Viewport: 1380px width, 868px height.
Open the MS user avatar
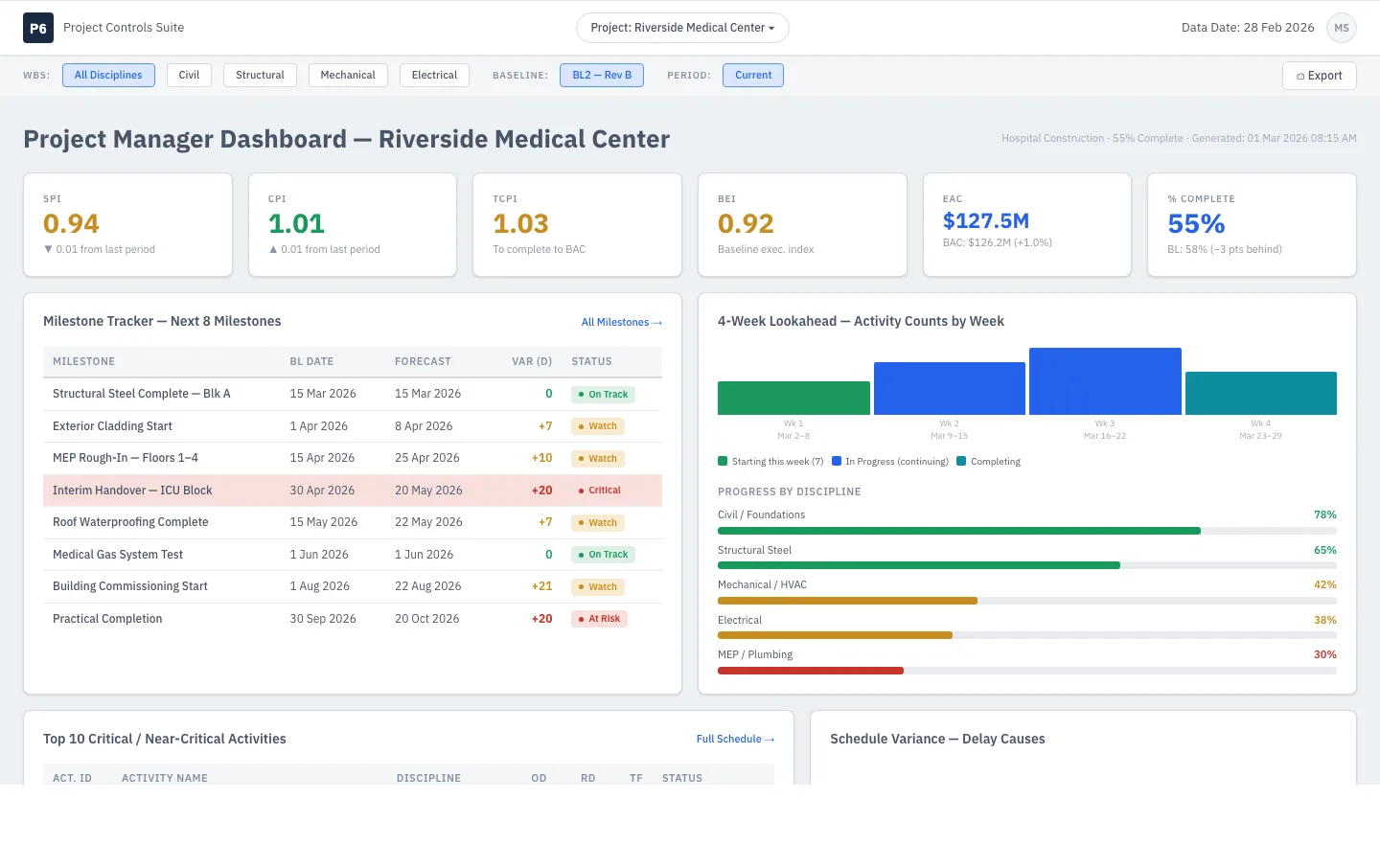[x=1342, y=28]
